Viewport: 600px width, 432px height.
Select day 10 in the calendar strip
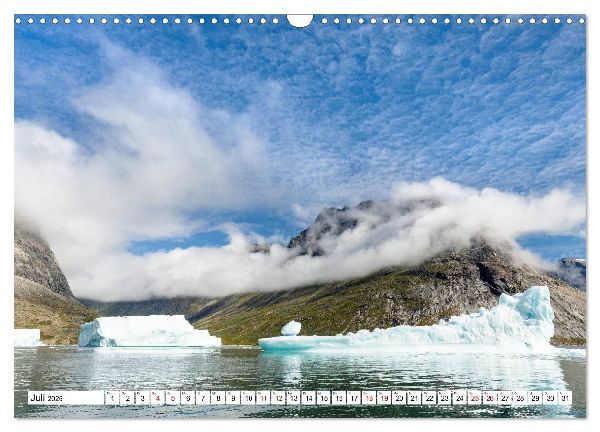248,398
